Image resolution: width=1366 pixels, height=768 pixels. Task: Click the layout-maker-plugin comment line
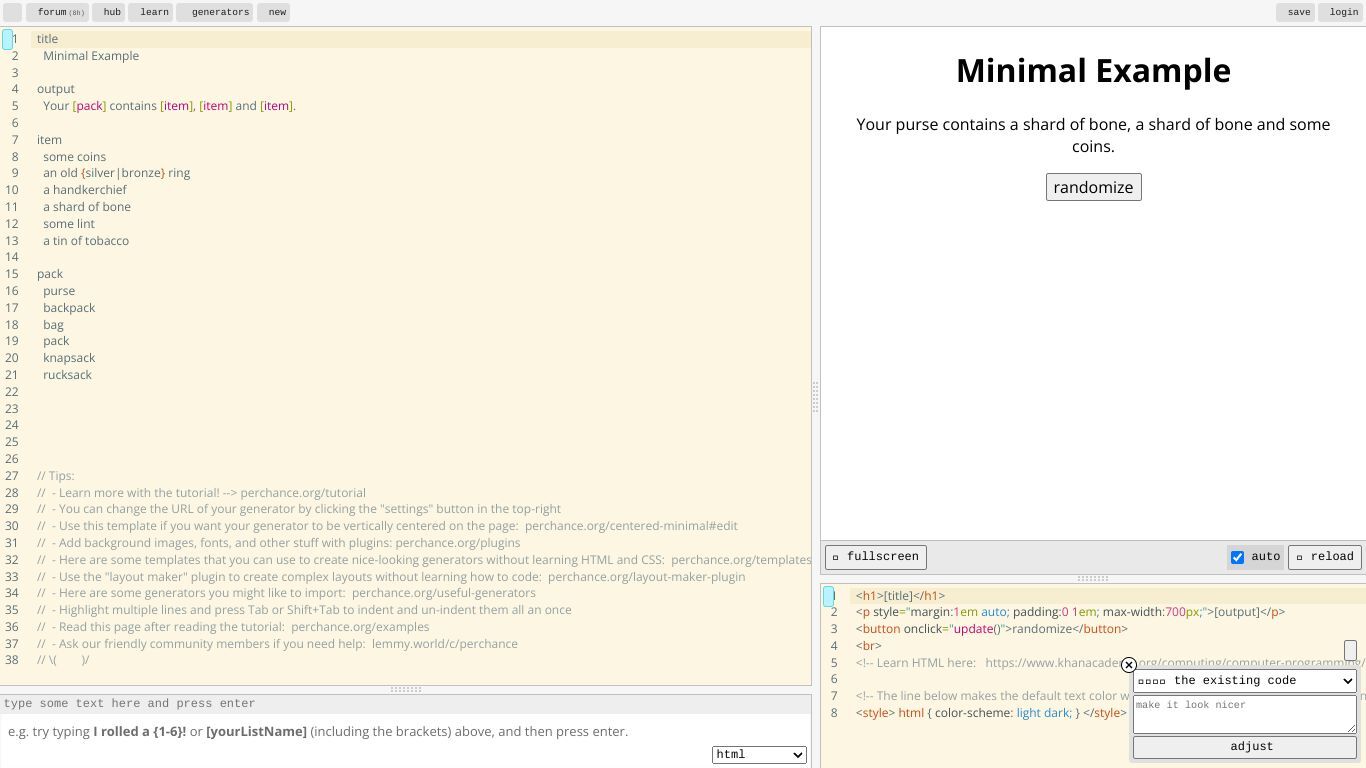391,577
